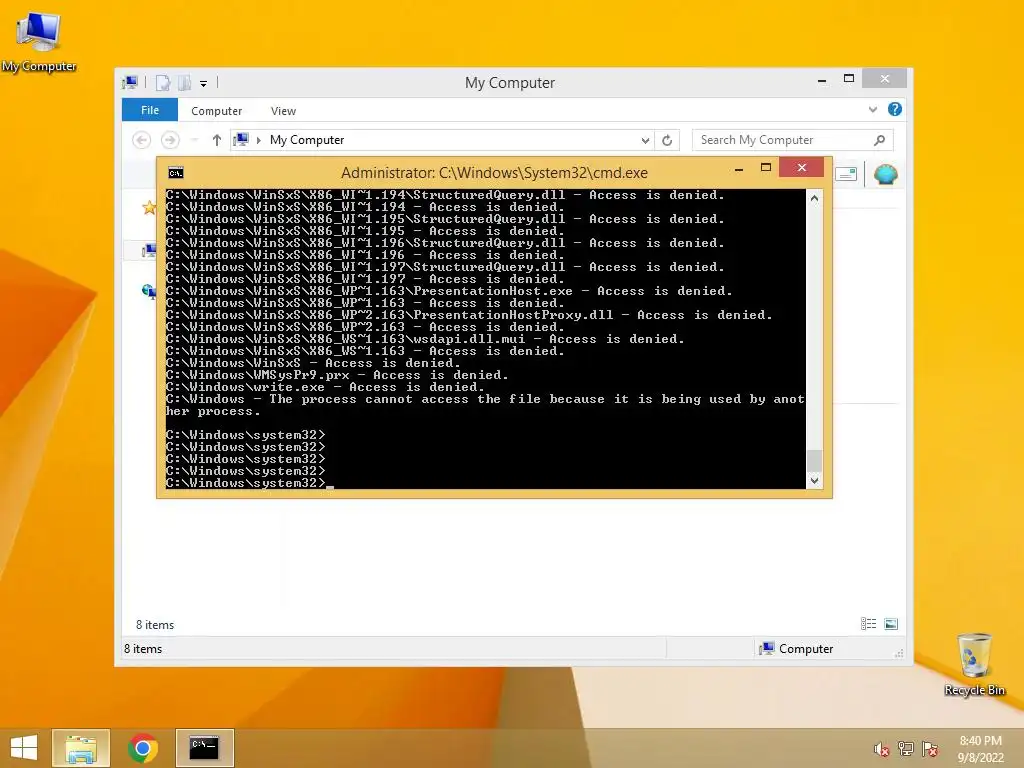Viewport: 1024px width, 768px height.
Task: Open the View ribbon tab
Action: [x=283, y=111]
